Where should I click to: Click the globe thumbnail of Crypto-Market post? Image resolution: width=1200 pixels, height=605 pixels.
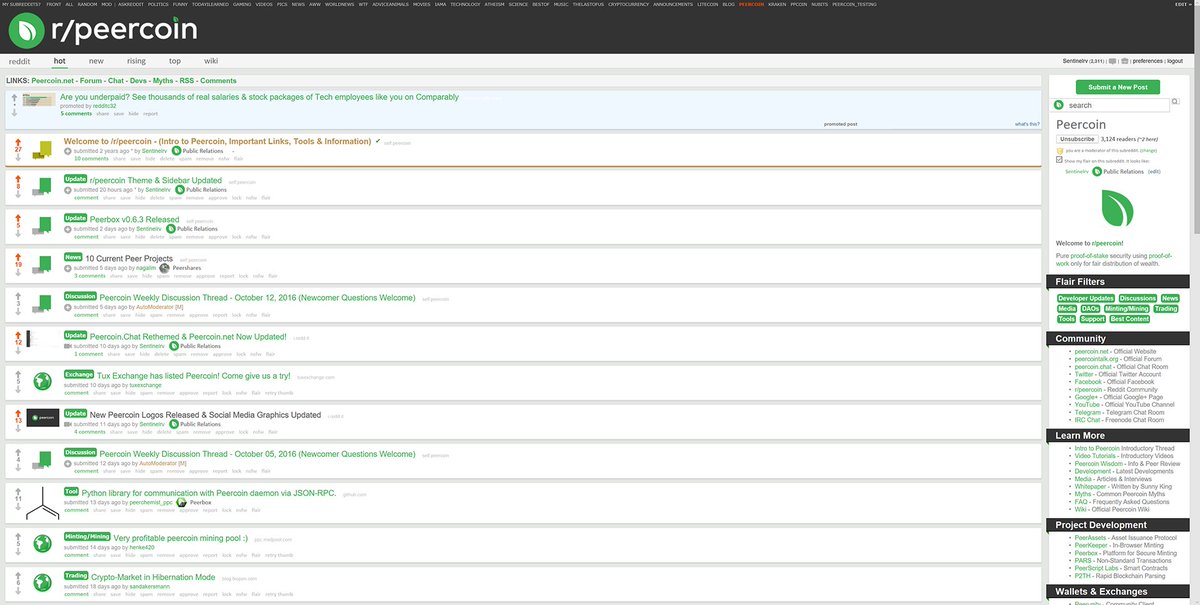[x=42, y=582]
